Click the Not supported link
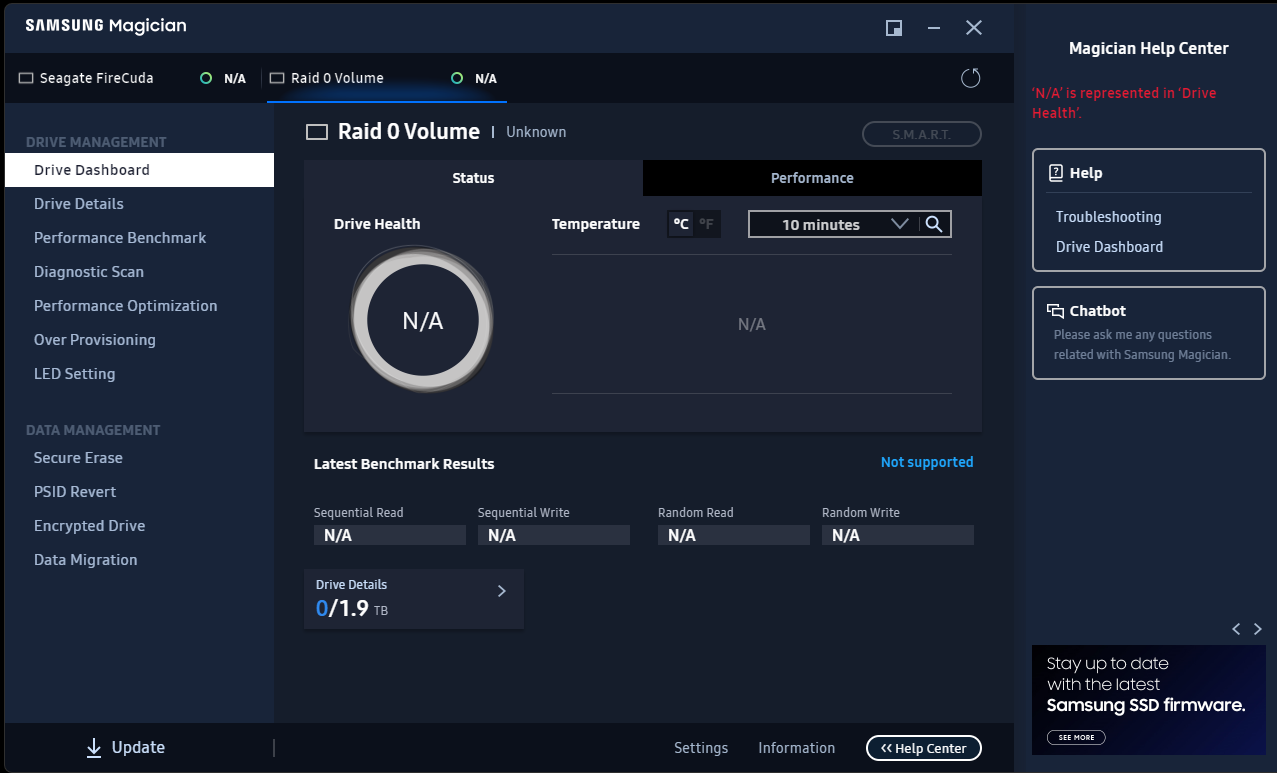Image resolution: width=1277 pixels, height=773 pixels. pyautogui.click(x=927, y=462)
